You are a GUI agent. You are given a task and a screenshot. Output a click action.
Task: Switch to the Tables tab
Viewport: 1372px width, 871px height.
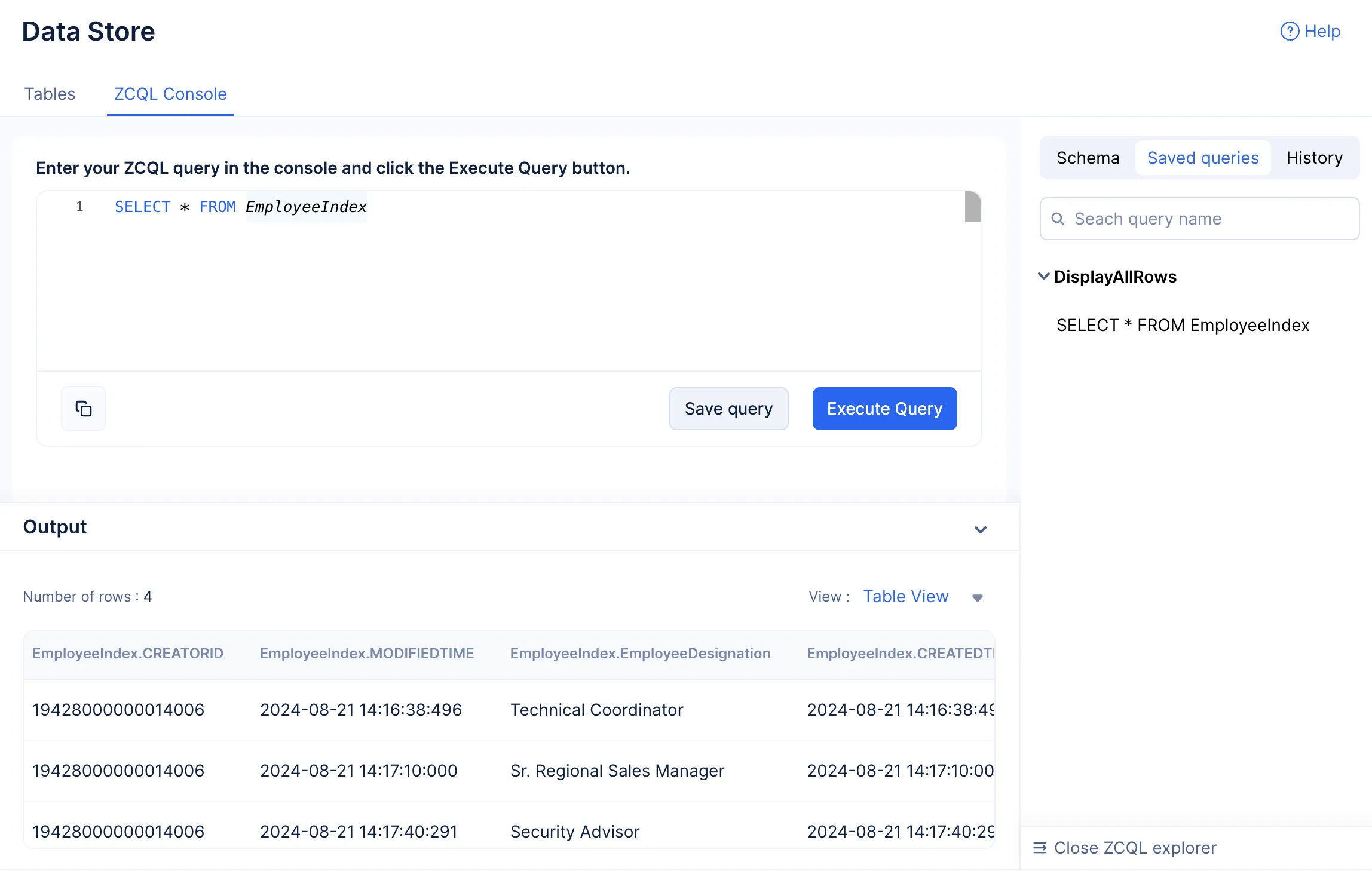point(50,94)
